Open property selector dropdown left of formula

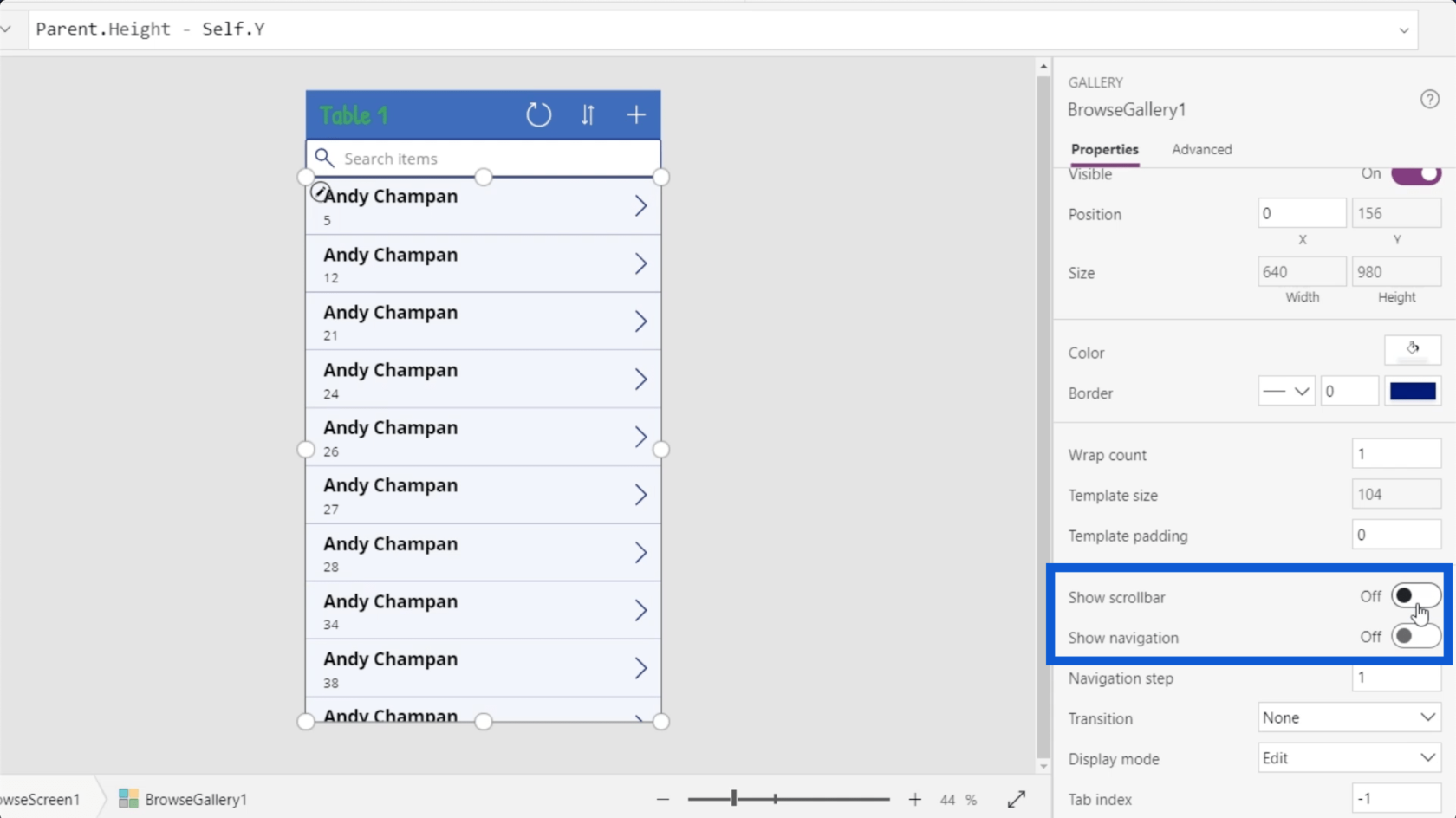point(6,29)
